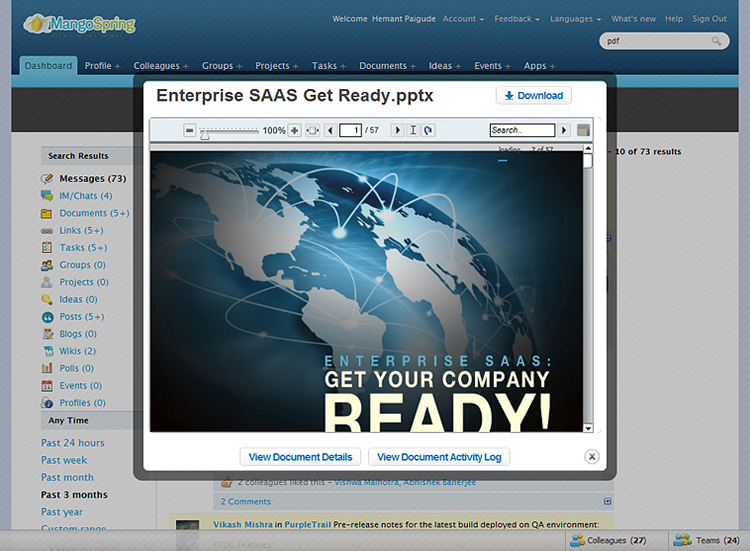Screen dimensions: 750x551
Task: Open the Feedback dropdown
Action: tap(517, 19)
